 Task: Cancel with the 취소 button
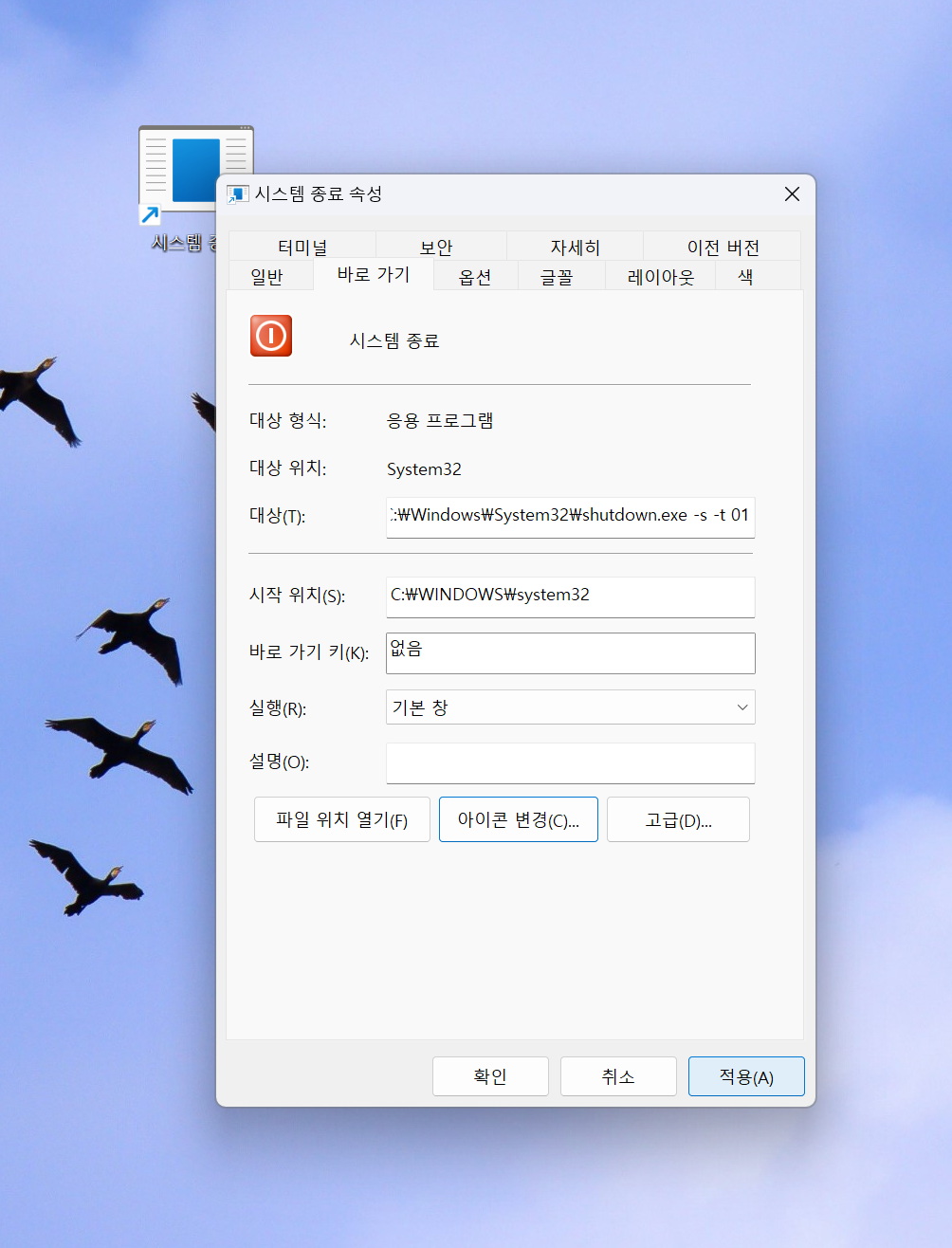[x=618, y=1076]
